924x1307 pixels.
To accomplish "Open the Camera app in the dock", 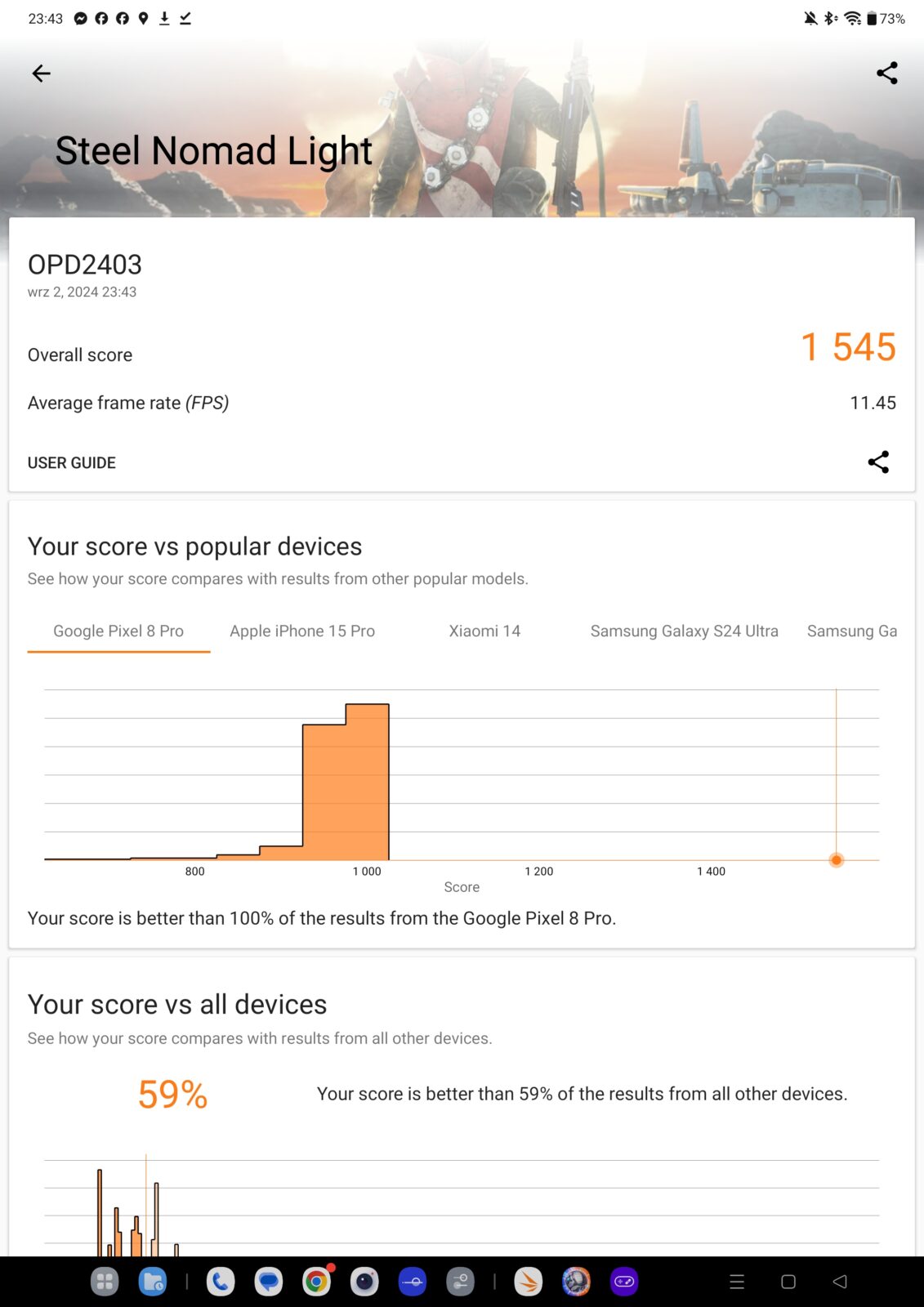I will [364, 1282].
